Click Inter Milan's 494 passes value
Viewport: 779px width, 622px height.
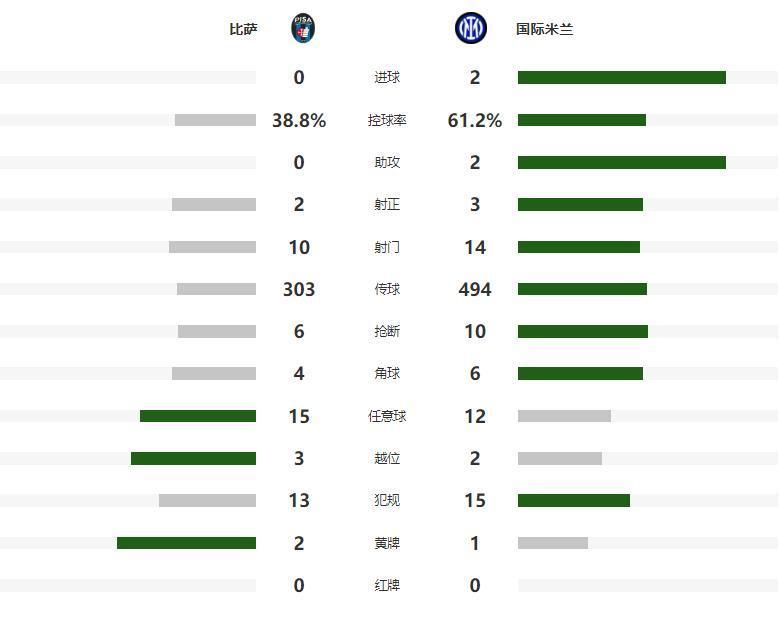(x=475, y=289)
